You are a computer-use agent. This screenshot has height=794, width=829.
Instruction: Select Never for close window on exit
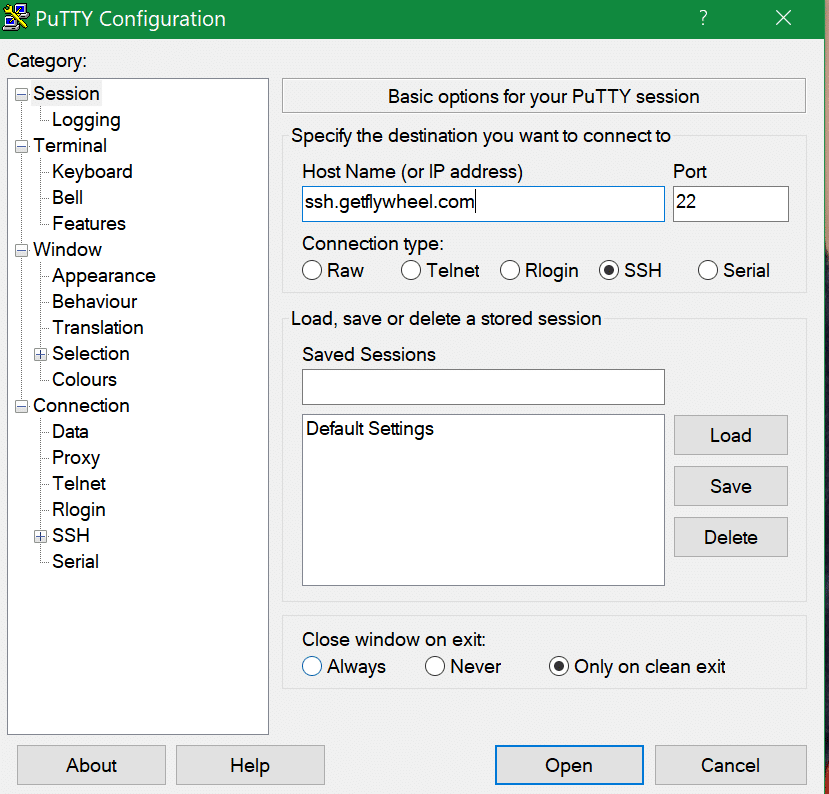[x=435, y=666]
